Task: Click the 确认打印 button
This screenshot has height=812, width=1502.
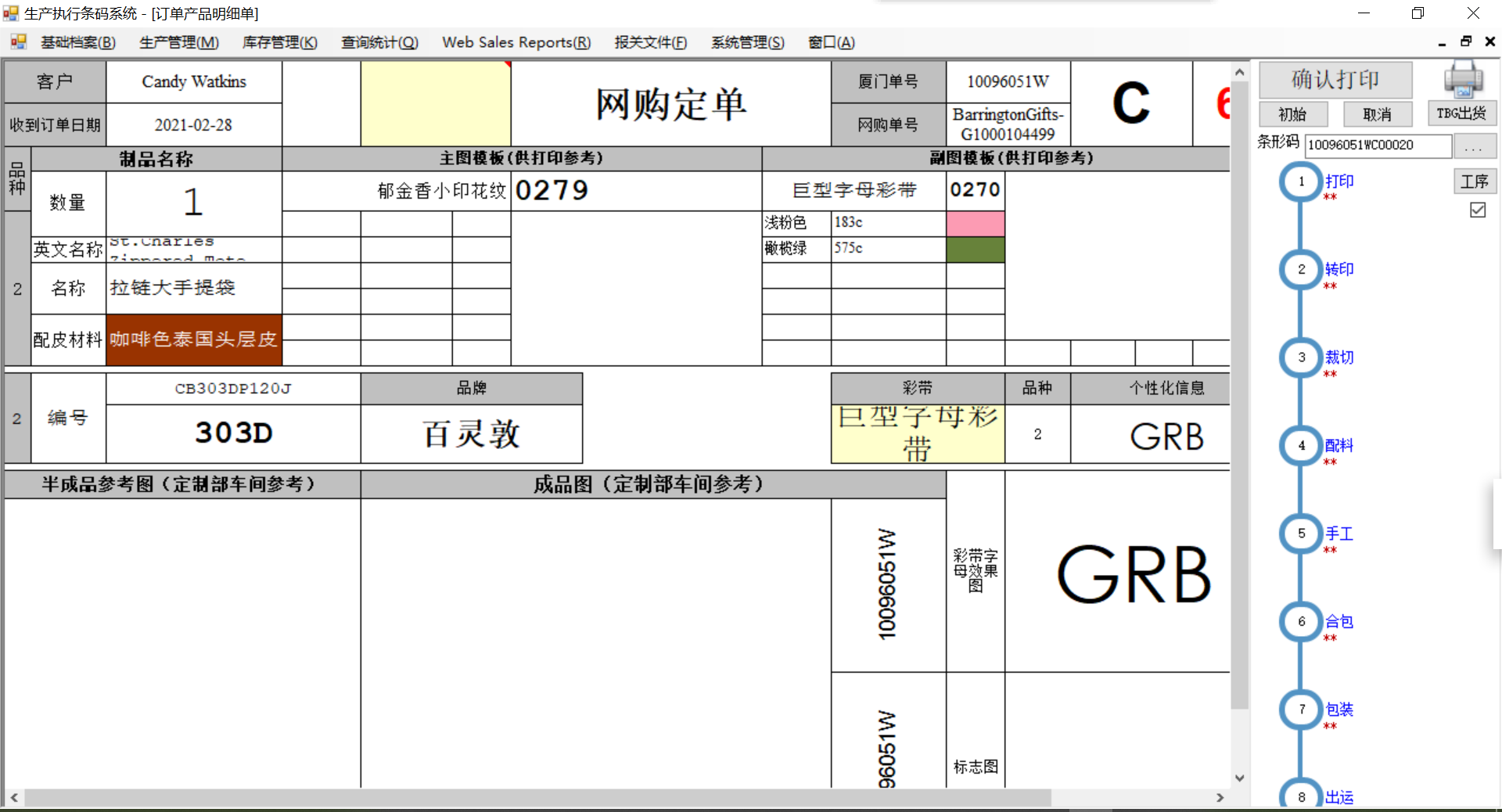Action: pos(1335,80)
